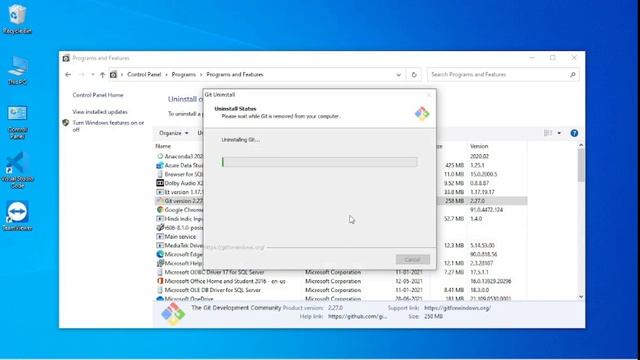Click the Azure Data Studio program icon

(x=160, y=165)
